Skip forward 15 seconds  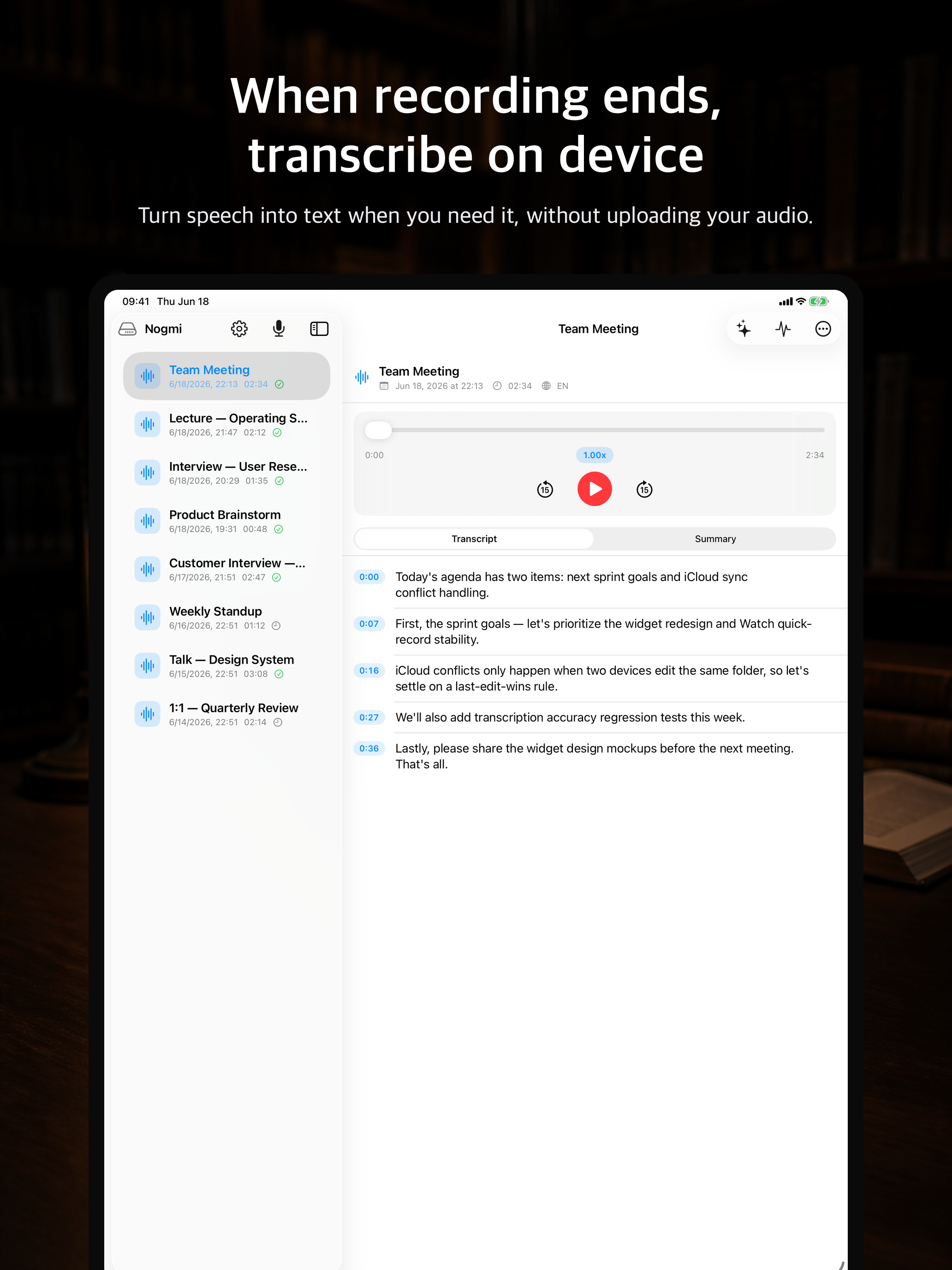click(x=644, y=489)
